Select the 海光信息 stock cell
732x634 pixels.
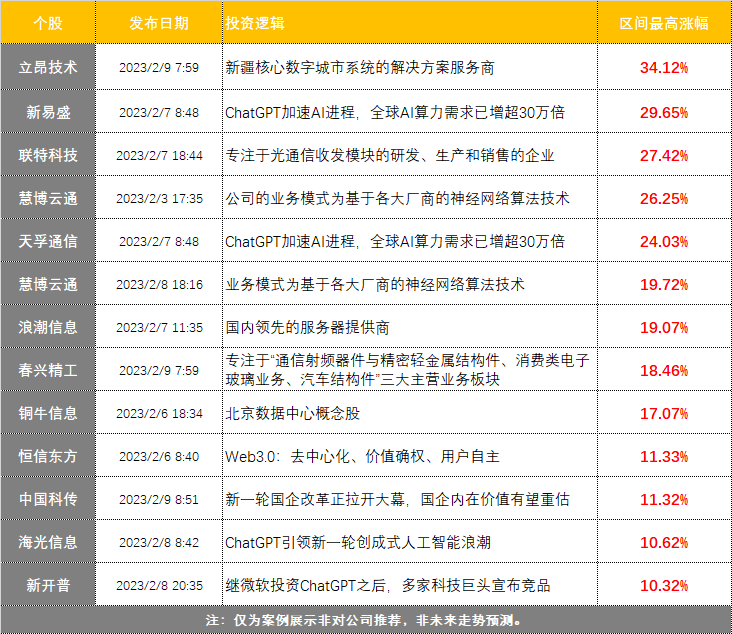coord(48,542)
